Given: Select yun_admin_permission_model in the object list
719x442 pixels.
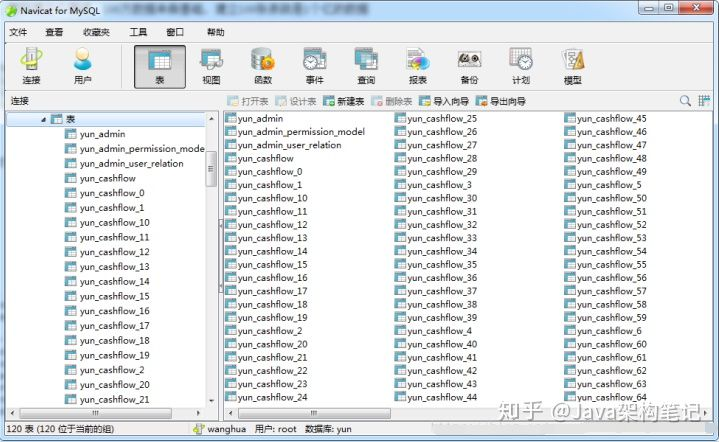Looking at the screenshot, I should tap(301, 132).
